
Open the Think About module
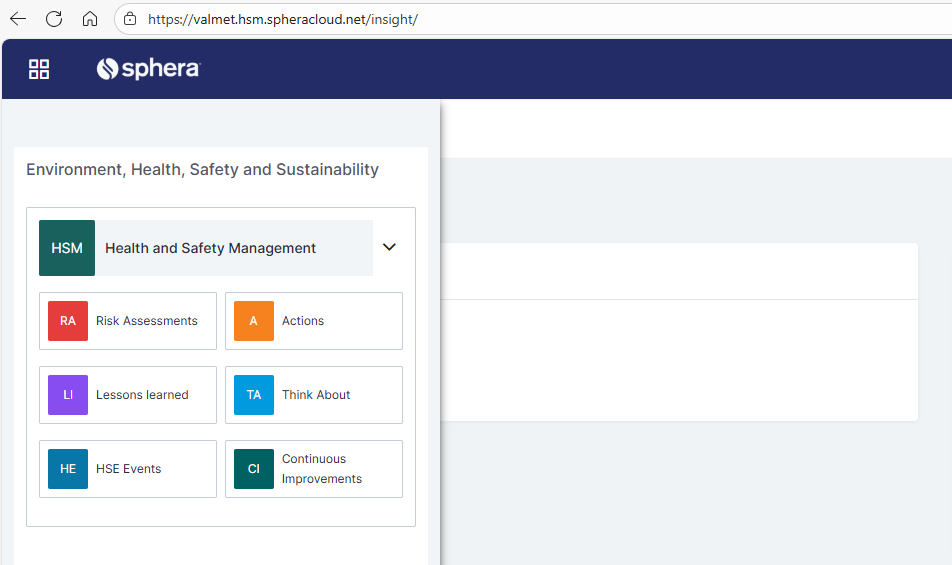[316, 395]
